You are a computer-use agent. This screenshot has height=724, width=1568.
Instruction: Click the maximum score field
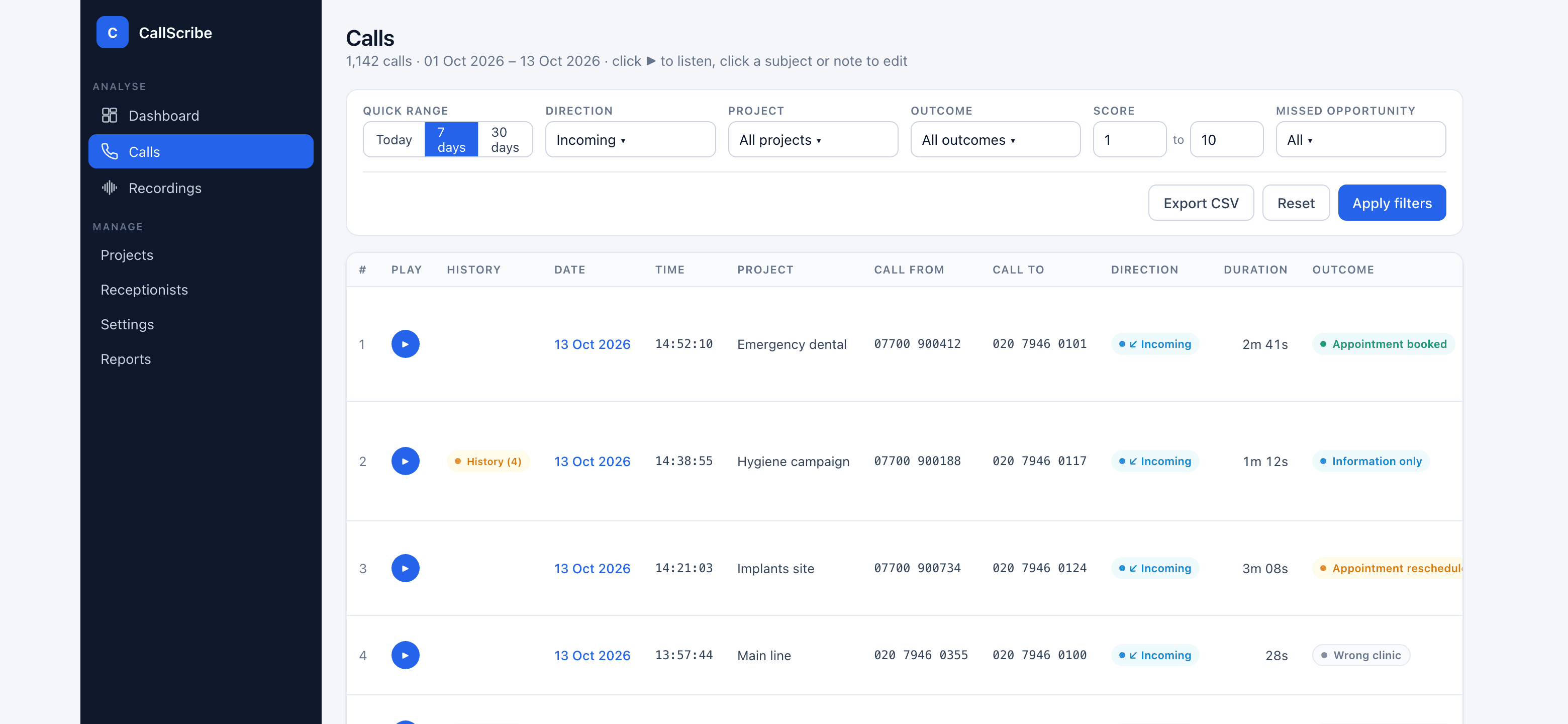tap(1227, 139)
